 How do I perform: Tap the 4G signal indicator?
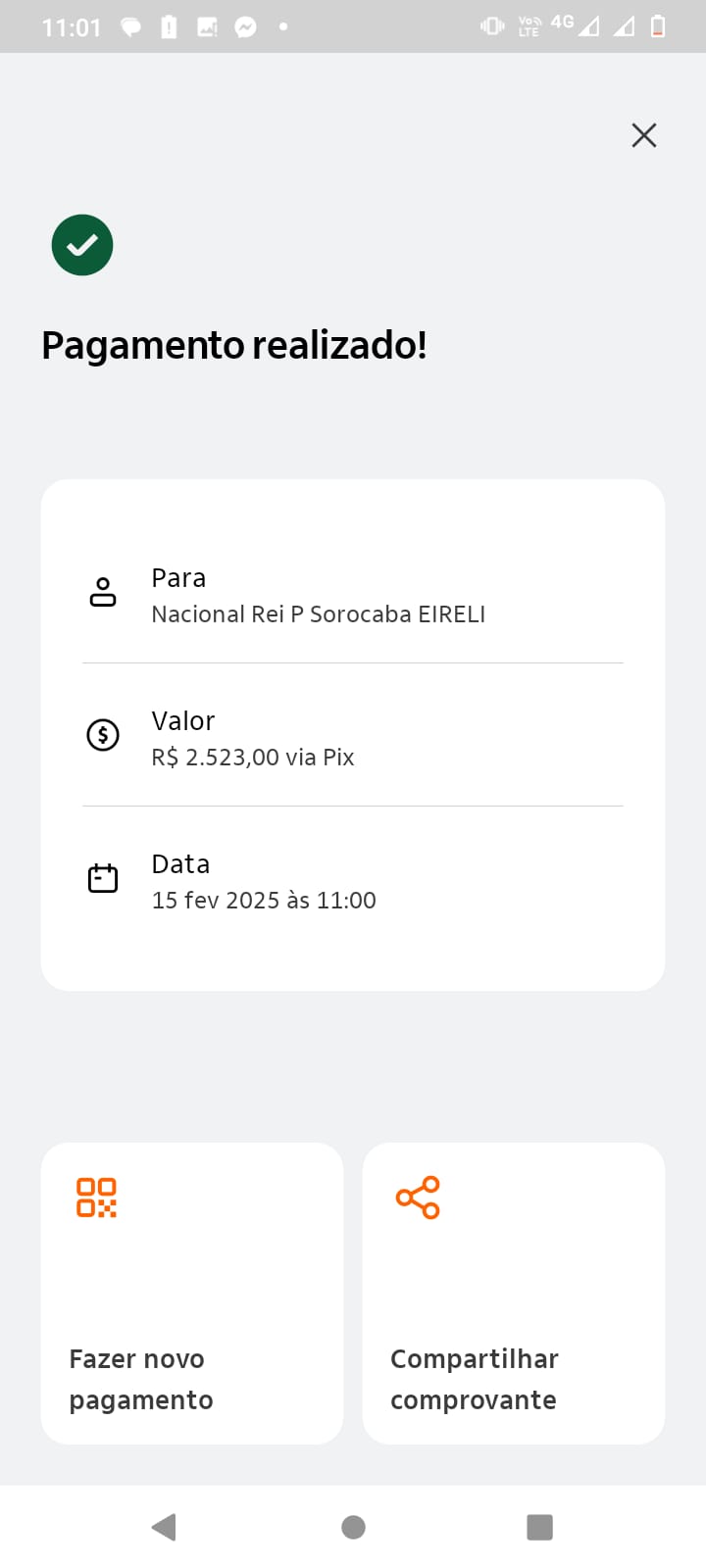pos(563,22)
